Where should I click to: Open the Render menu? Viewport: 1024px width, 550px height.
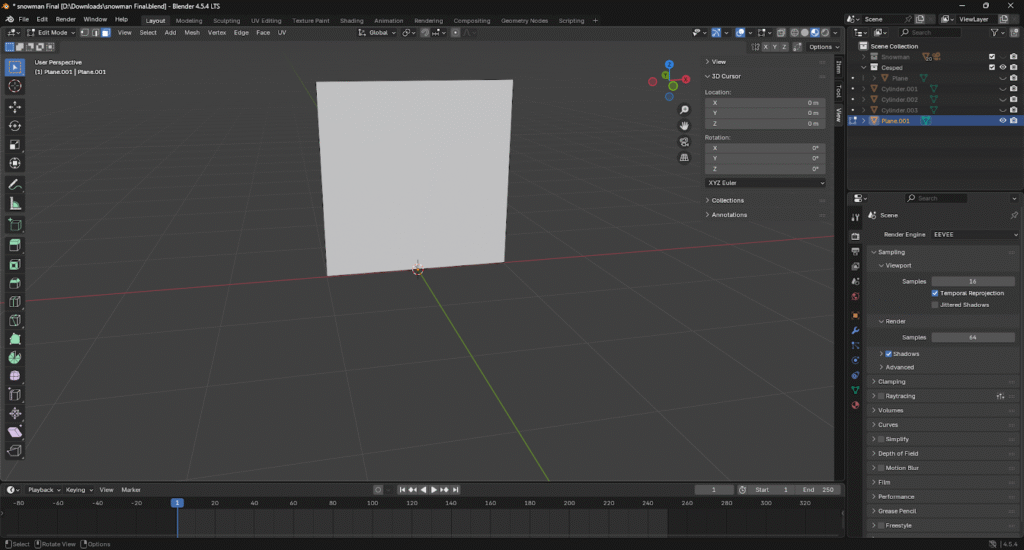[x=66, y=19]
